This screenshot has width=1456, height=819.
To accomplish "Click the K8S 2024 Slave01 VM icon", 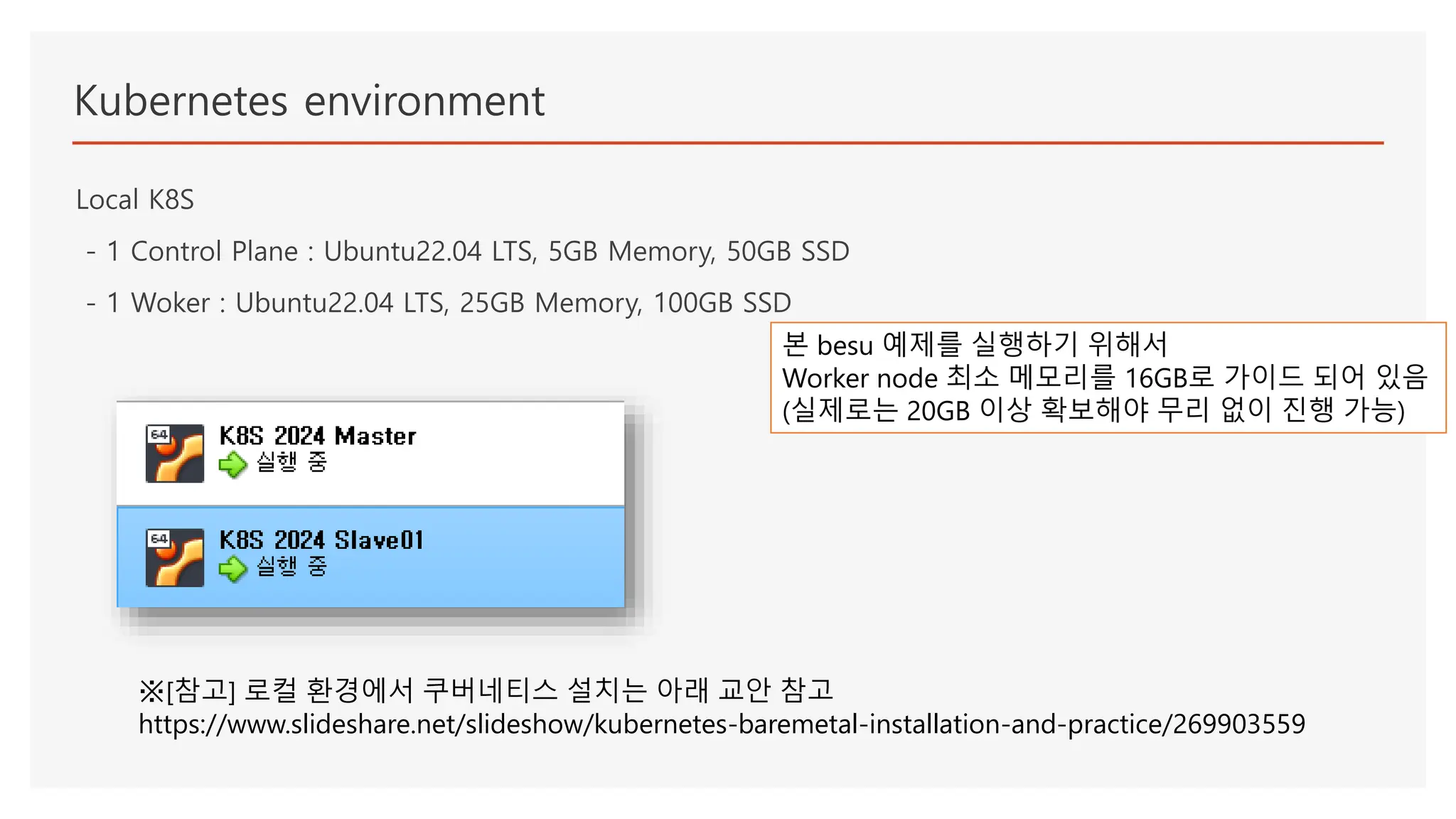I will [x=175, y=557].
